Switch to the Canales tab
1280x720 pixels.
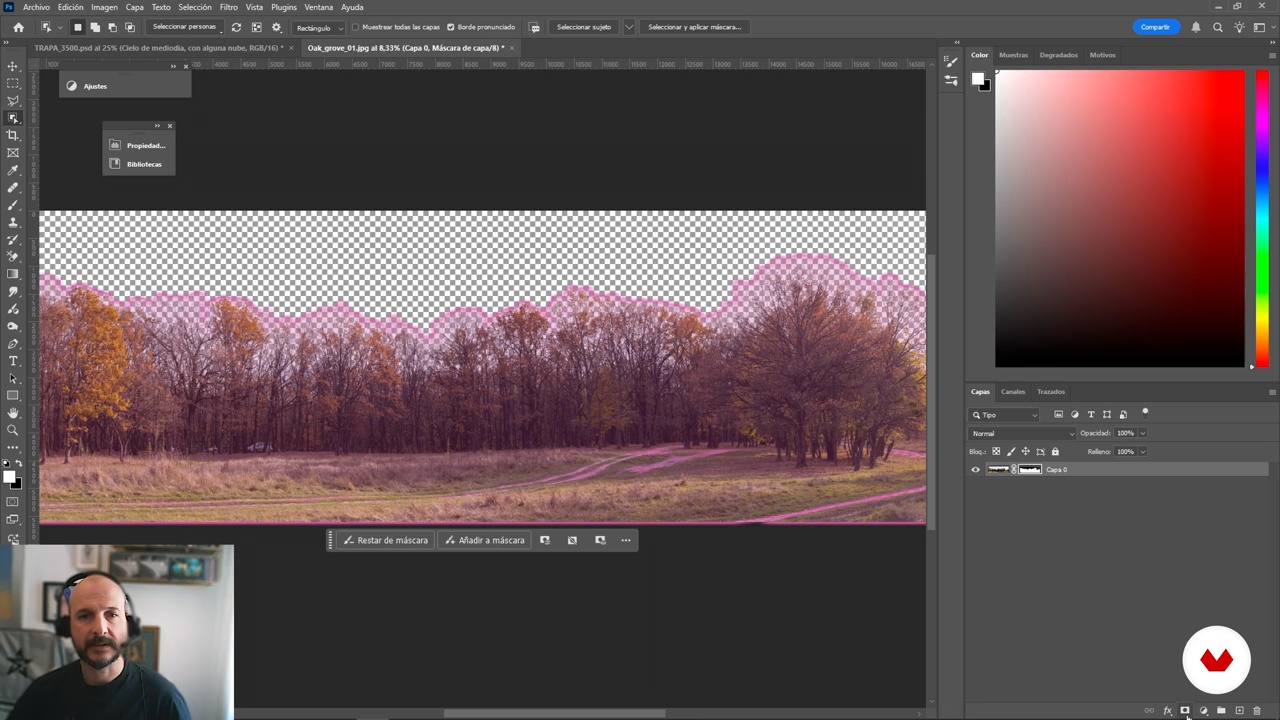[1013, 392]
